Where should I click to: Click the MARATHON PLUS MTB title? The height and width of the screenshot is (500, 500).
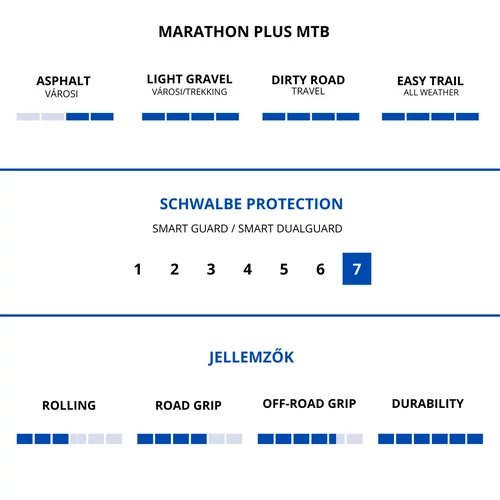tap(244, 32)
